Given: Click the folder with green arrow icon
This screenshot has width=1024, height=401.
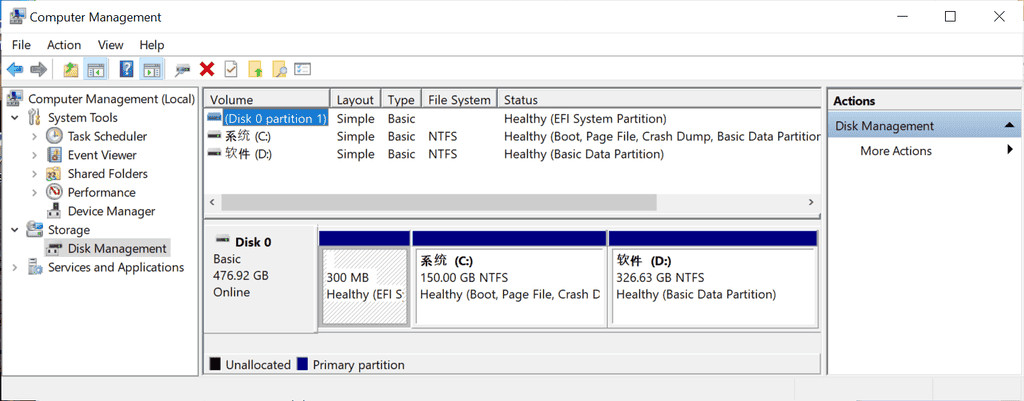Looking at the screenshot, I should [255, 69].
